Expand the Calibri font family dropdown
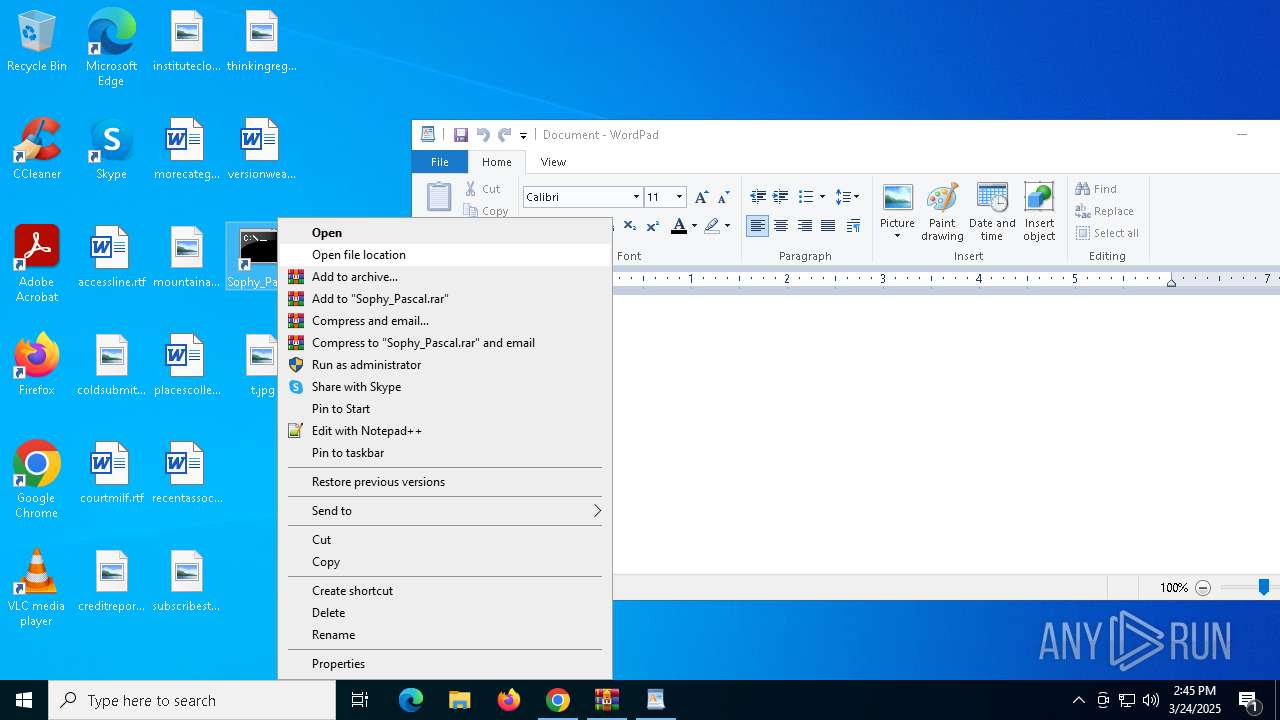 pyautogui.click(x=636, y=197)
